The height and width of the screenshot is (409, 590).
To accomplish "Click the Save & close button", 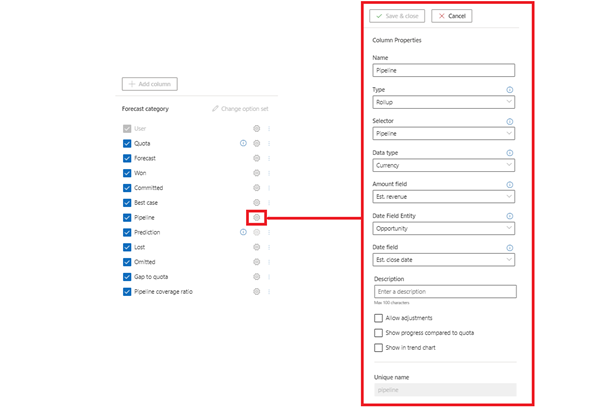I will click(x=397, y=16).
